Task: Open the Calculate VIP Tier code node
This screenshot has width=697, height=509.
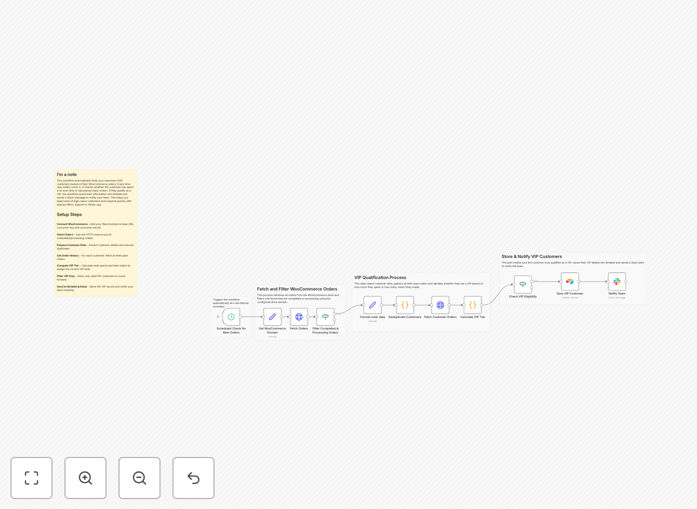Action: tap(473, 305)
